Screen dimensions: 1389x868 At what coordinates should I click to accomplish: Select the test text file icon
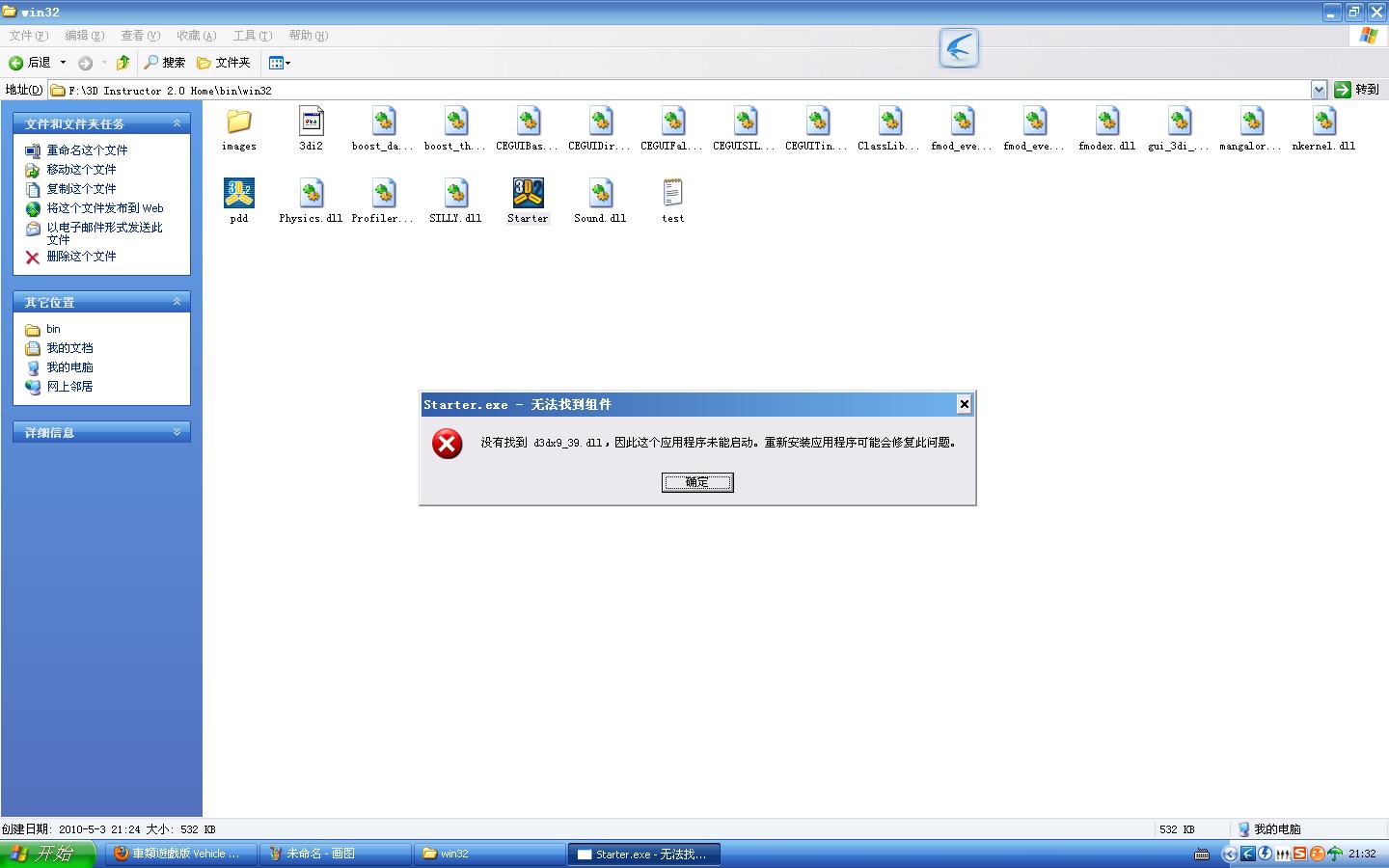pos(672,193)
